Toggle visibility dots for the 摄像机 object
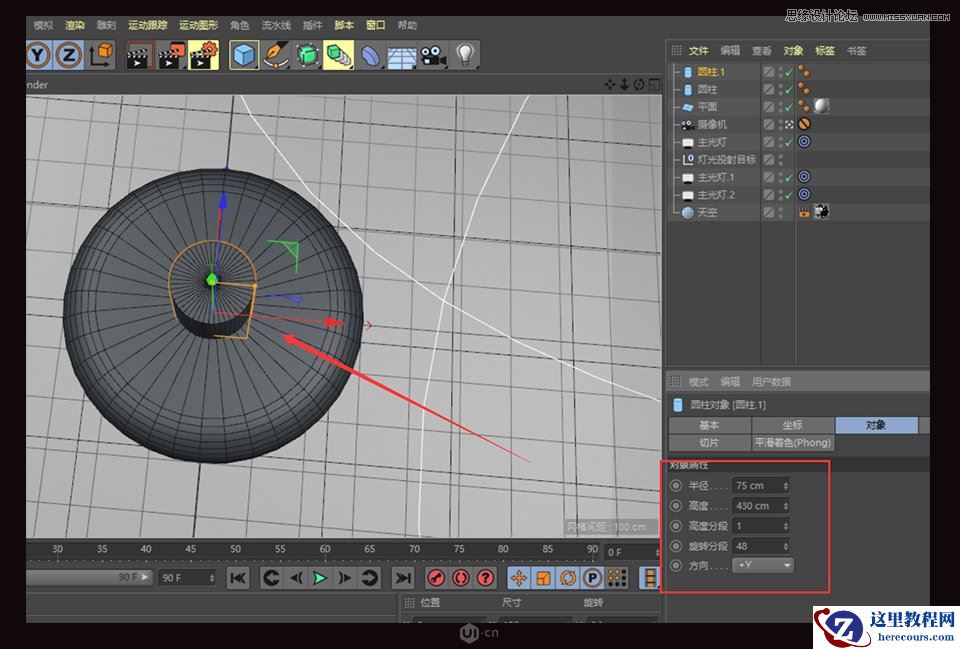The image size is (960, 649). [x=780, y=124]
